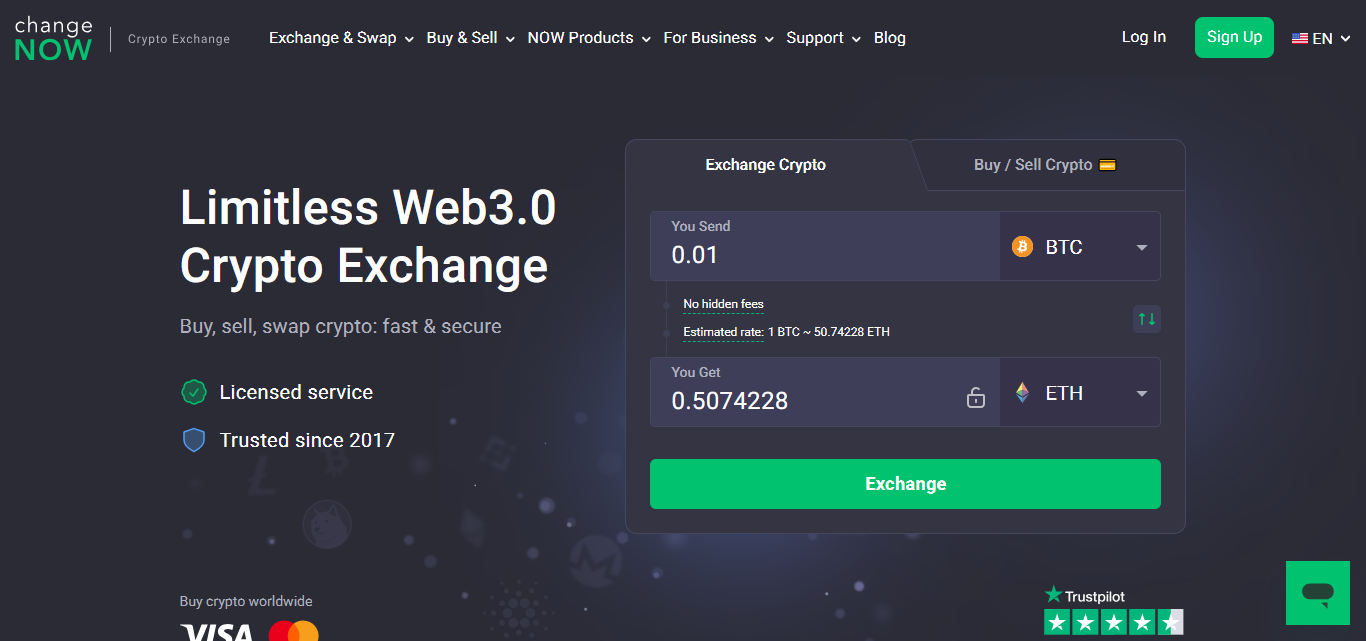The width and height of the screenshot is (1366, 641).
Task: Click the Licensed service checkmark badge
Action: (x=193, y=392)
